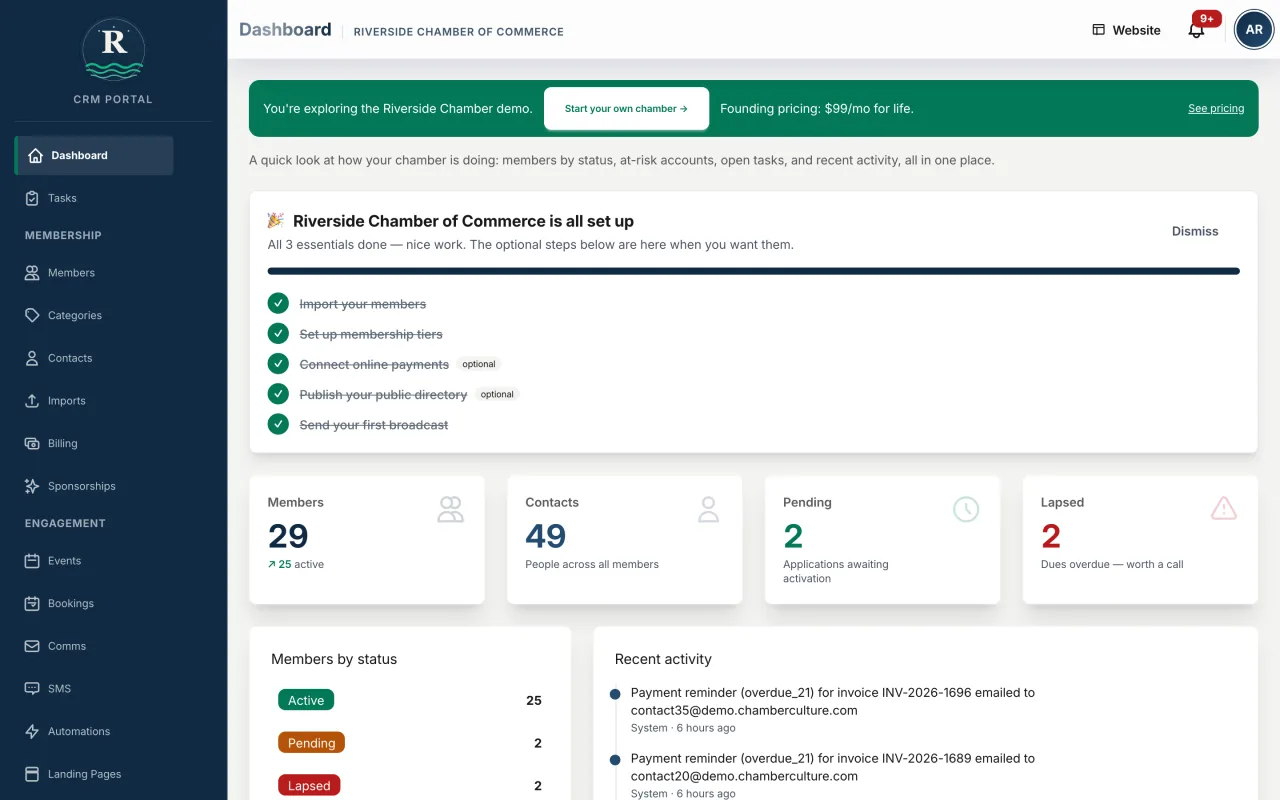1280x800 pixels.
Task: Click the Lapsed card warning triangle icon
Action: (1224, 509)
